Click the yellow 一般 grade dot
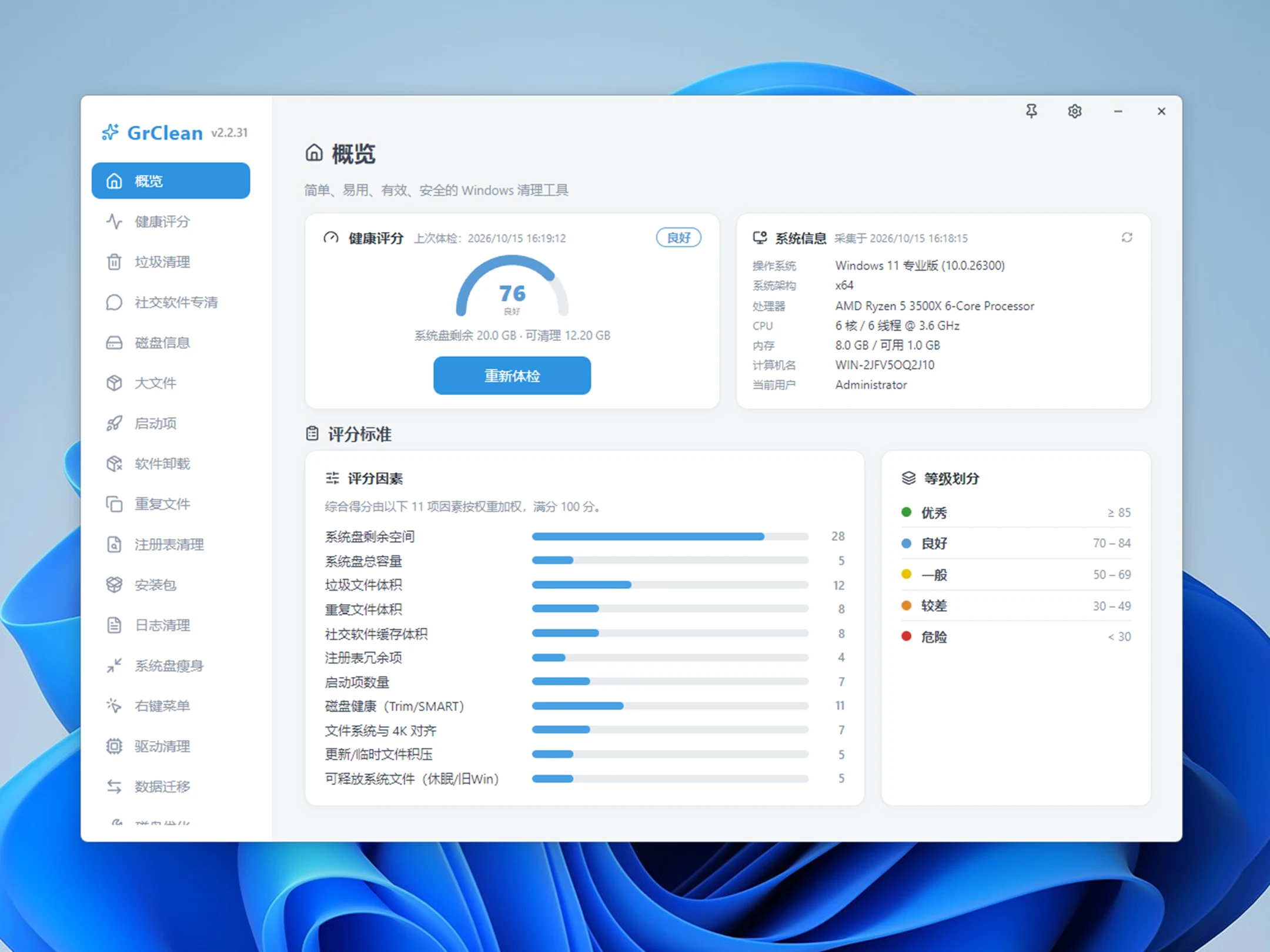This screenshot has width=1270, height=952. click(907, 574)
